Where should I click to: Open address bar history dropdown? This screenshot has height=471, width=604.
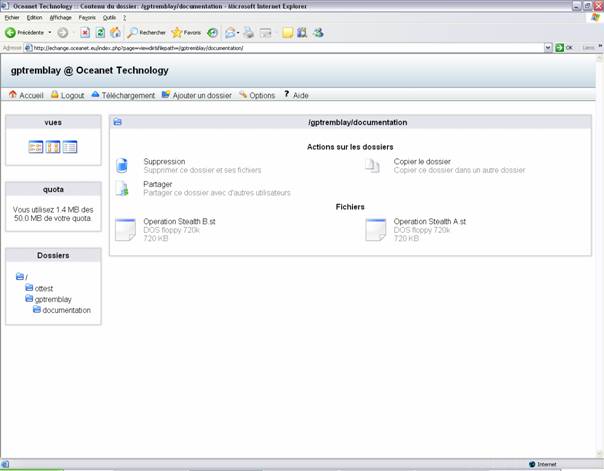coord(548,48)
